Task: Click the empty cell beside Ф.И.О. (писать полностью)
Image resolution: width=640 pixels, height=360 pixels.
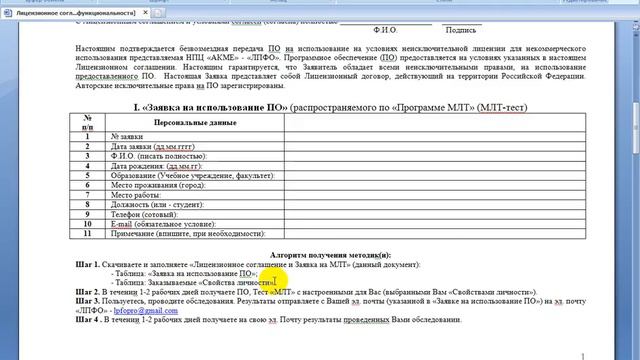Action: (435, 156)
